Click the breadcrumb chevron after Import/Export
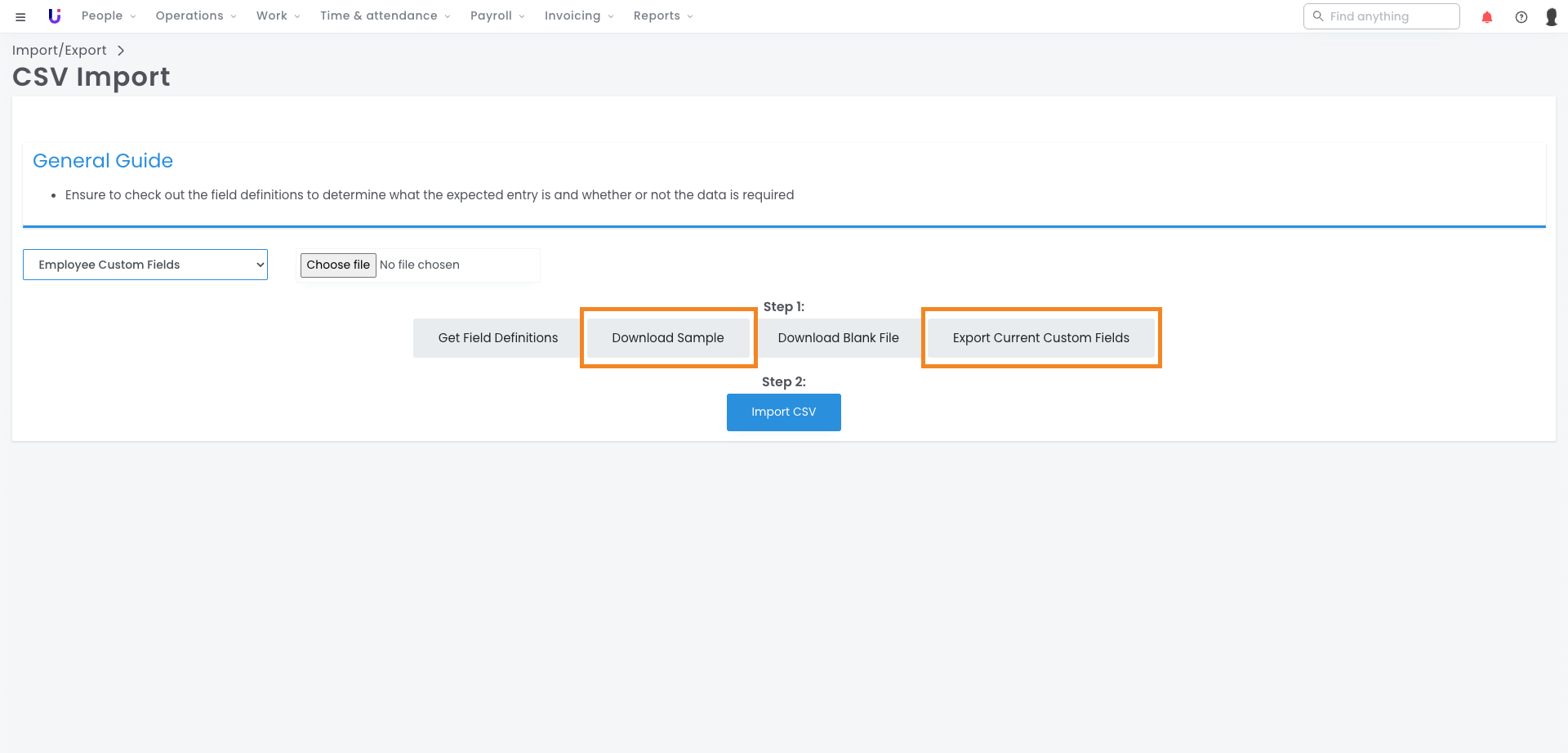 (121, 51)
